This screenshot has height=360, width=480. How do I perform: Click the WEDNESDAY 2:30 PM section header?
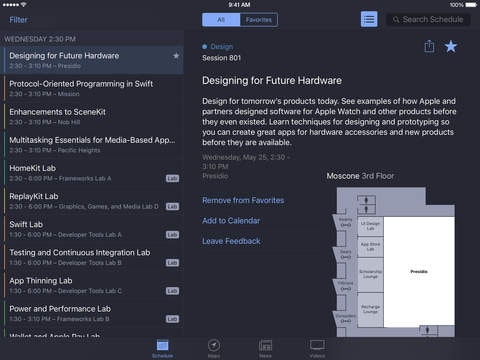click(40, 39)
